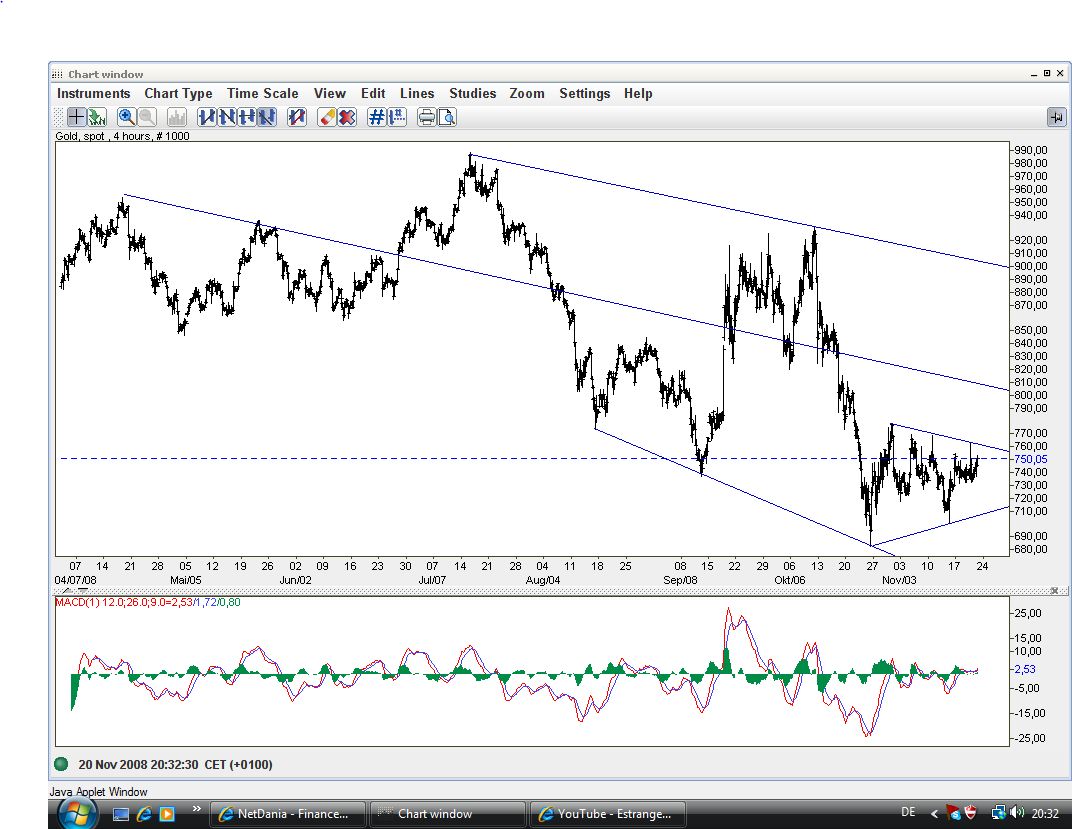Click the Jul/07 date axis label
Image resolution: width=1072 pixels, height=829 pixels.
pyautogui.click(x=432, y=580)
